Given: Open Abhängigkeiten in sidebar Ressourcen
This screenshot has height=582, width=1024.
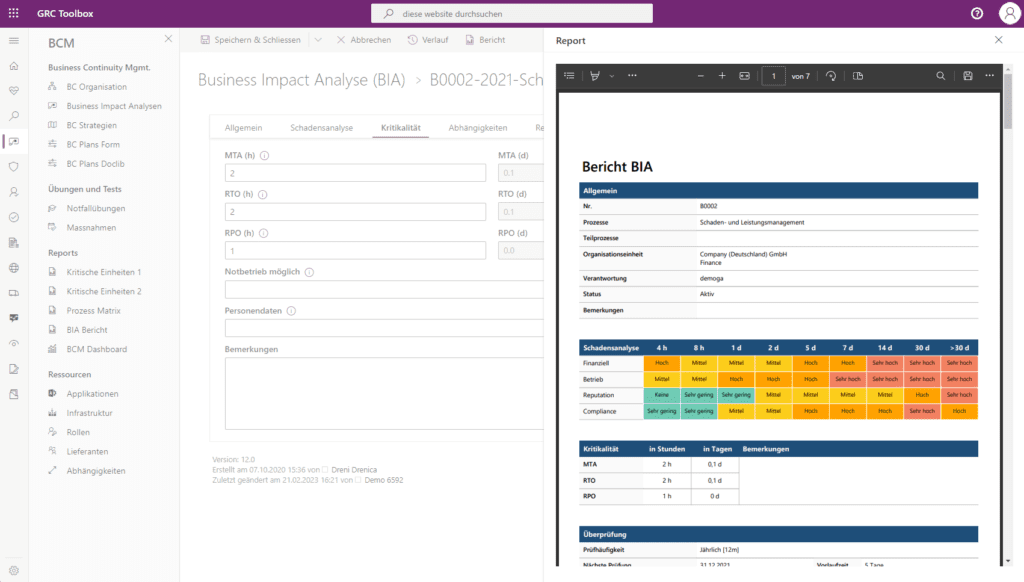Looking at the screenshot, I should 95,470.
